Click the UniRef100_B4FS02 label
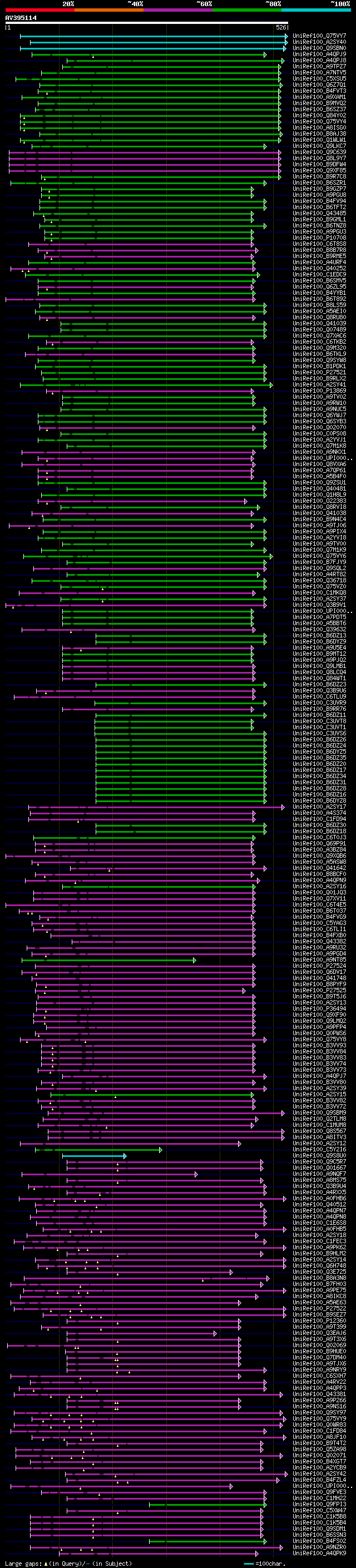Viewport: 356px width, 1568px height. (319, 1541)
